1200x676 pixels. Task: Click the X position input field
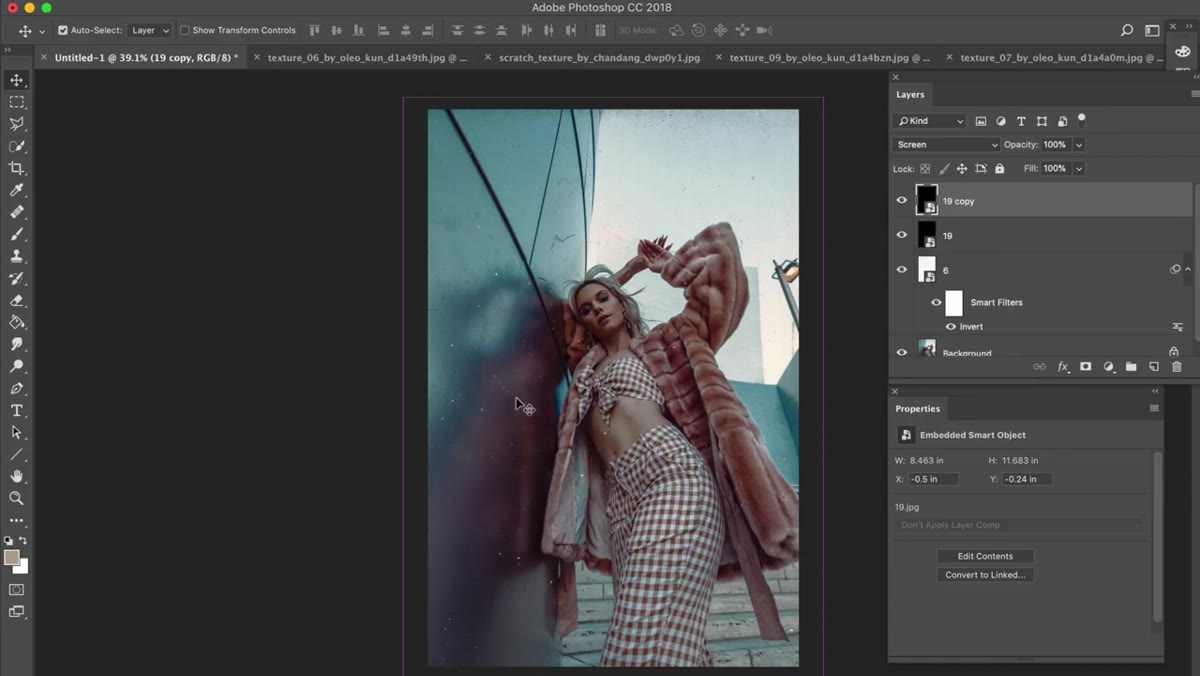click(x=932, y=479)
